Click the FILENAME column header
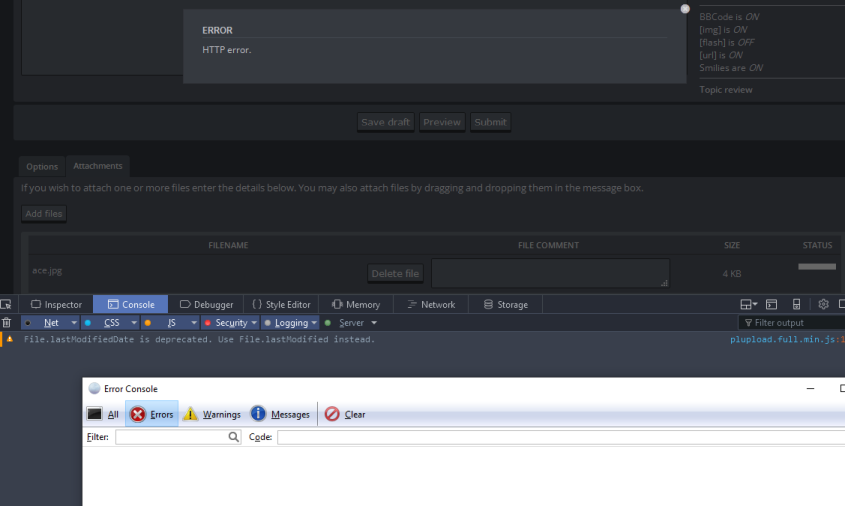Image resolution: width=845 pixels, height=506 pixels. click(x=228, y=245)
